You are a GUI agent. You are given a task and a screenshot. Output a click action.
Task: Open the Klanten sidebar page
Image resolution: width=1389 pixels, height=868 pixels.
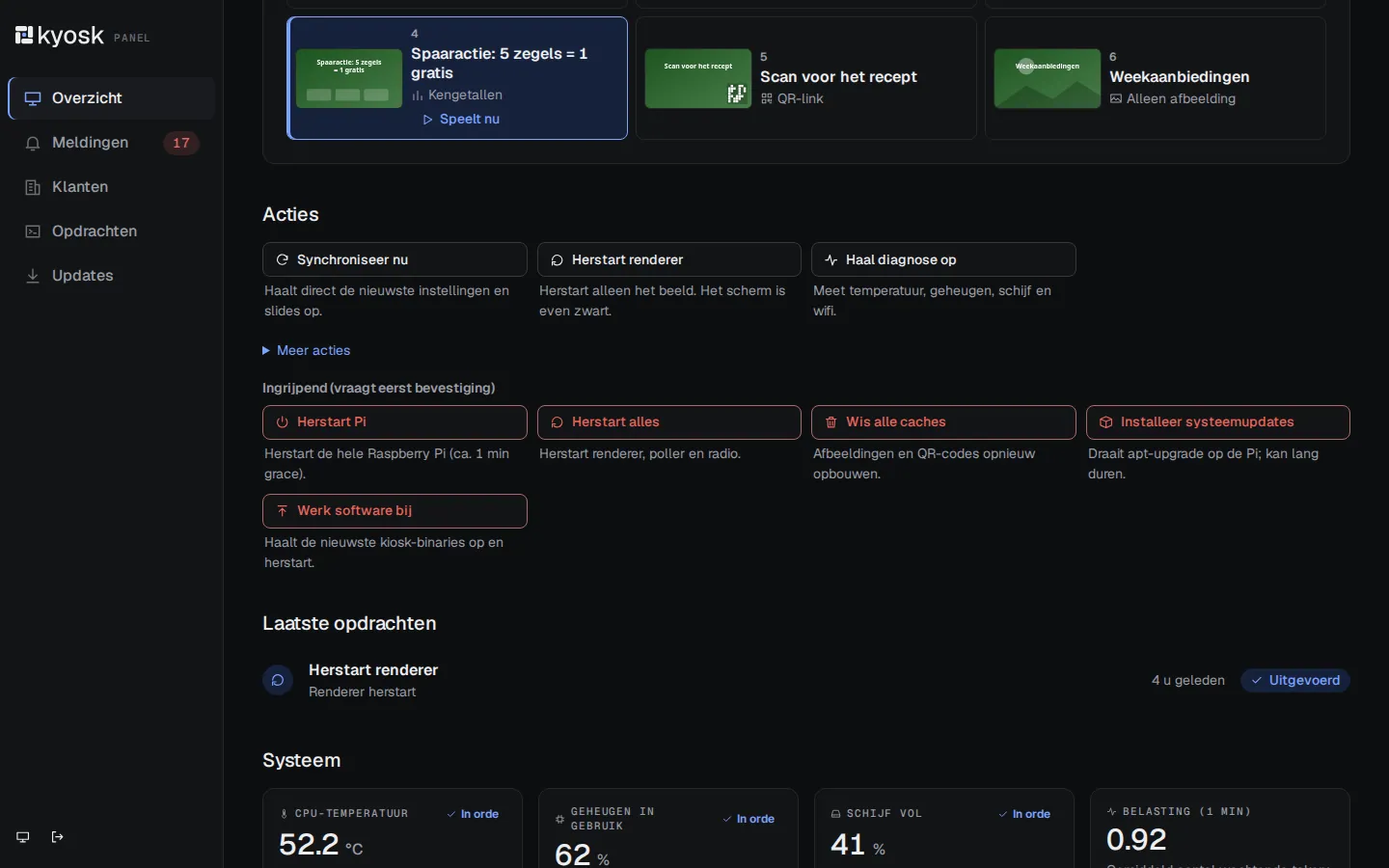112,187
